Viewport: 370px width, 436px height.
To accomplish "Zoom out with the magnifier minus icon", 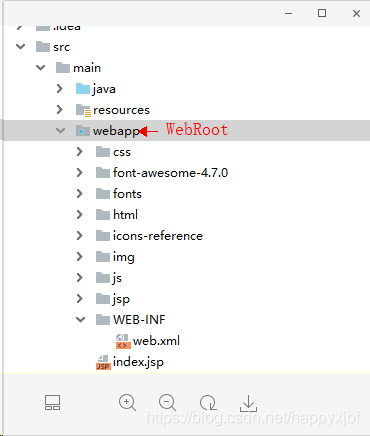I will coord(167,402).
